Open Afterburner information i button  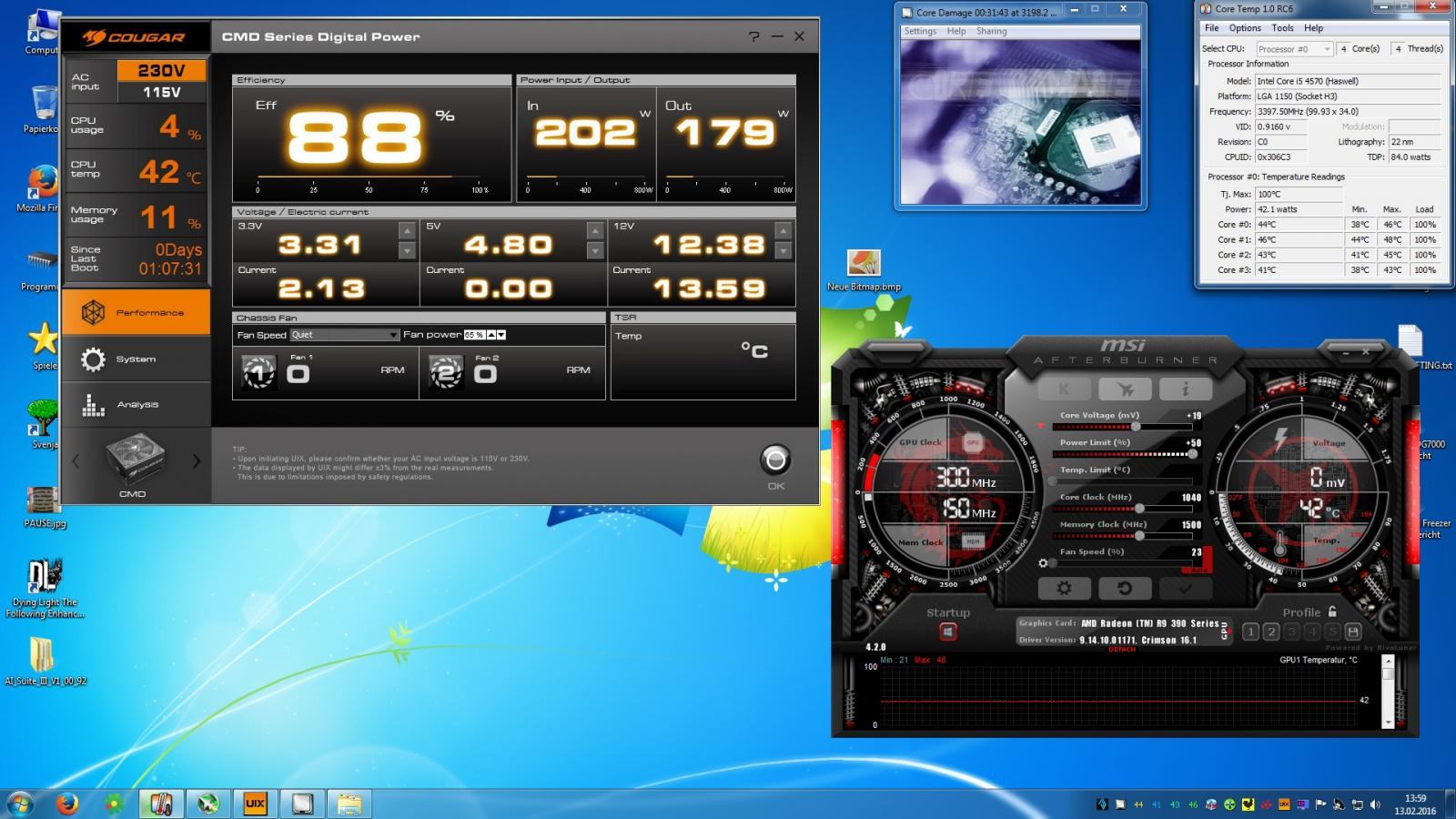pyautogui.click(x=1185, y=389)
